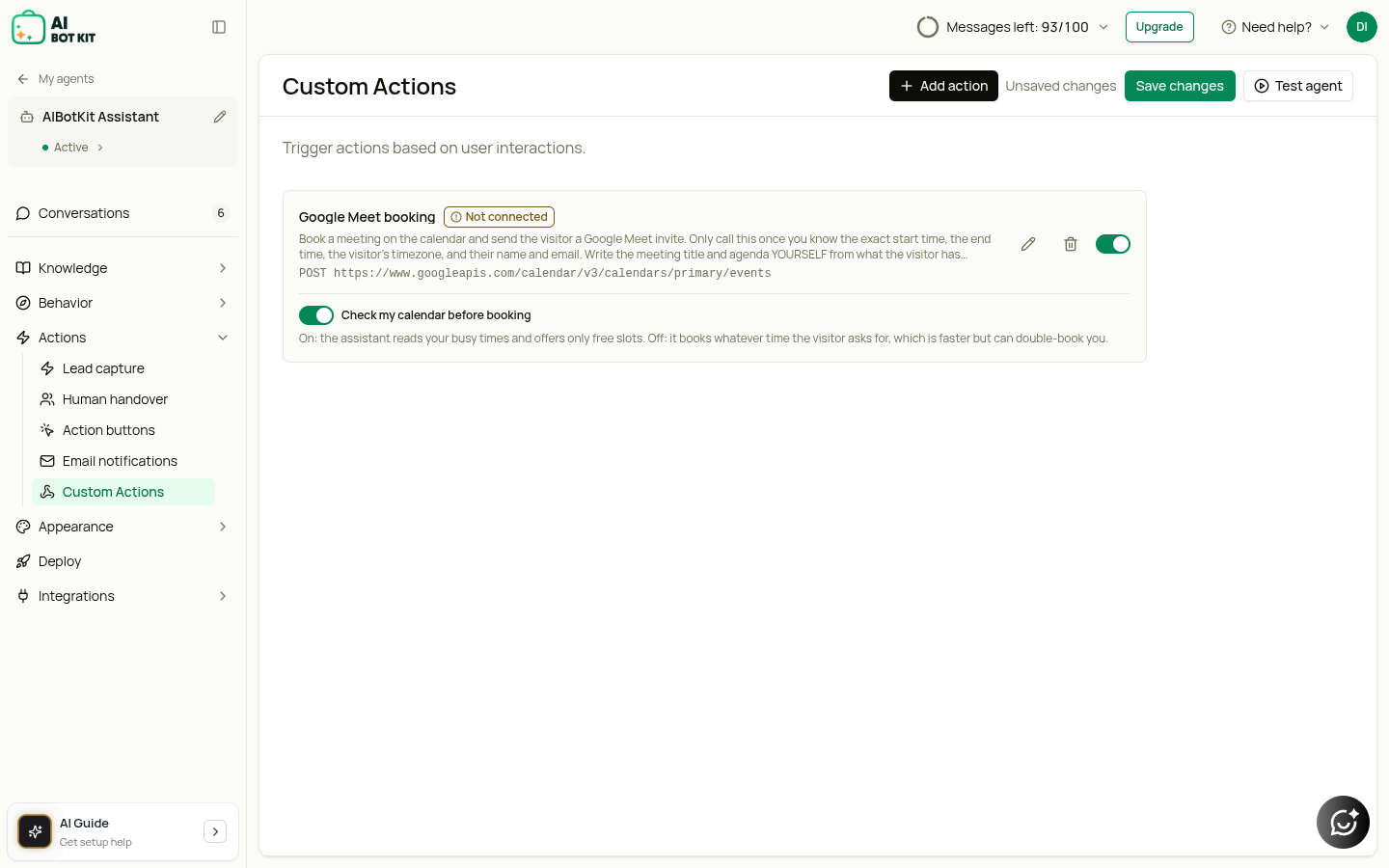Expand the Knowledge section
This screenshot has height=868, width=1389.
[x=123, y=268]
